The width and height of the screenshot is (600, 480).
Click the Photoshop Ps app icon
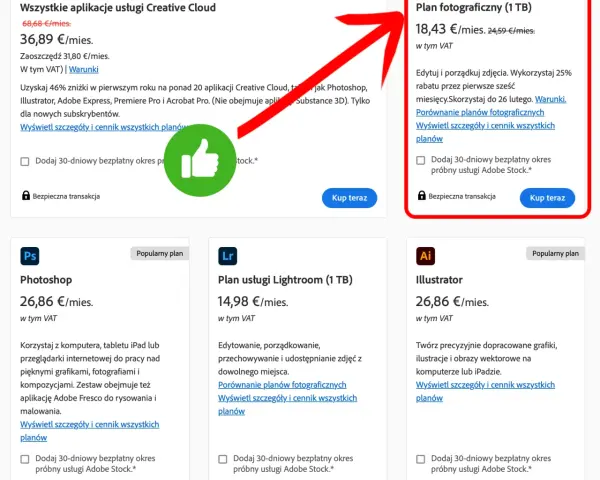[30, 256]
